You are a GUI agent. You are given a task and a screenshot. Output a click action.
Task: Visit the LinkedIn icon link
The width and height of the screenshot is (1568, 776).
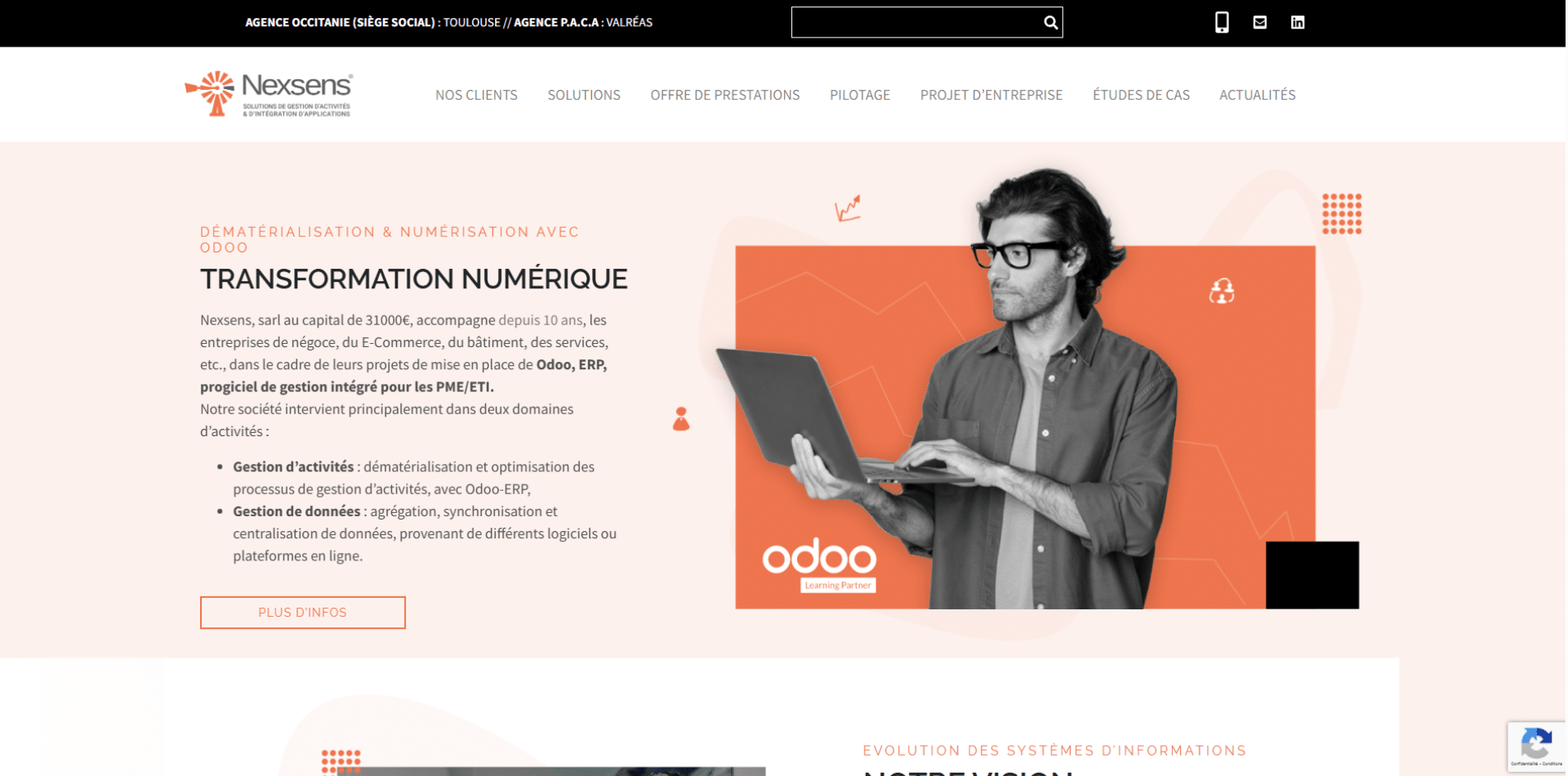tap(1298, 22)
